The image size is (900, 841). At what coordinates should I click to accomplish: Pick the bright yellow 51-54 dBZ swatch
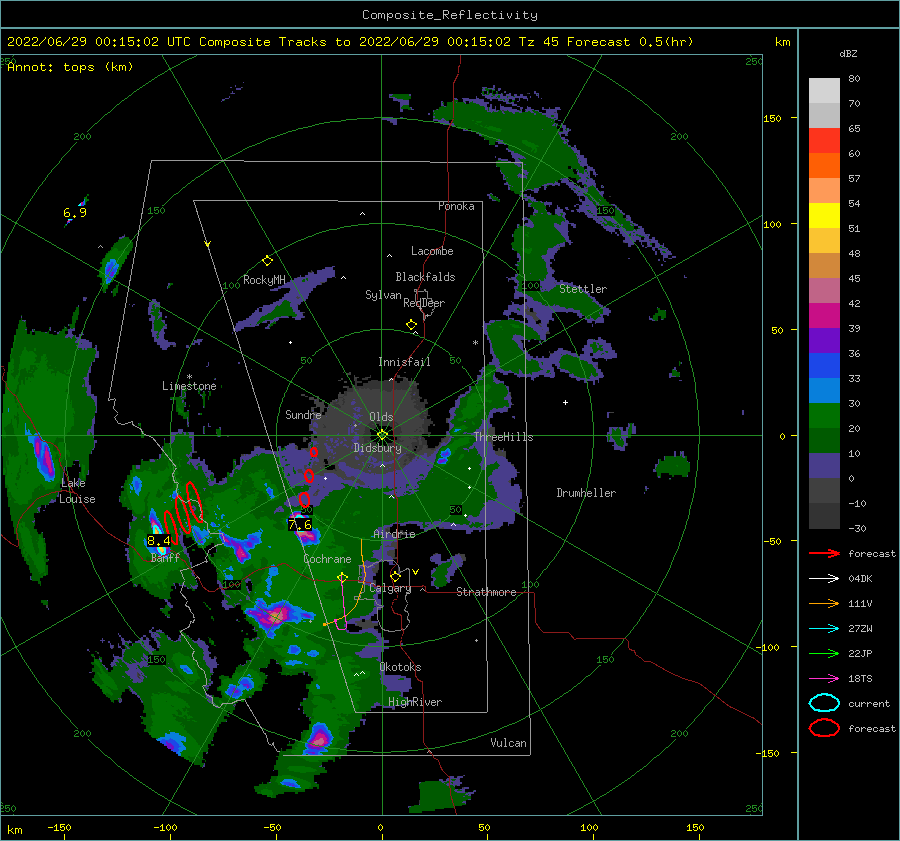tap(824, 216)
